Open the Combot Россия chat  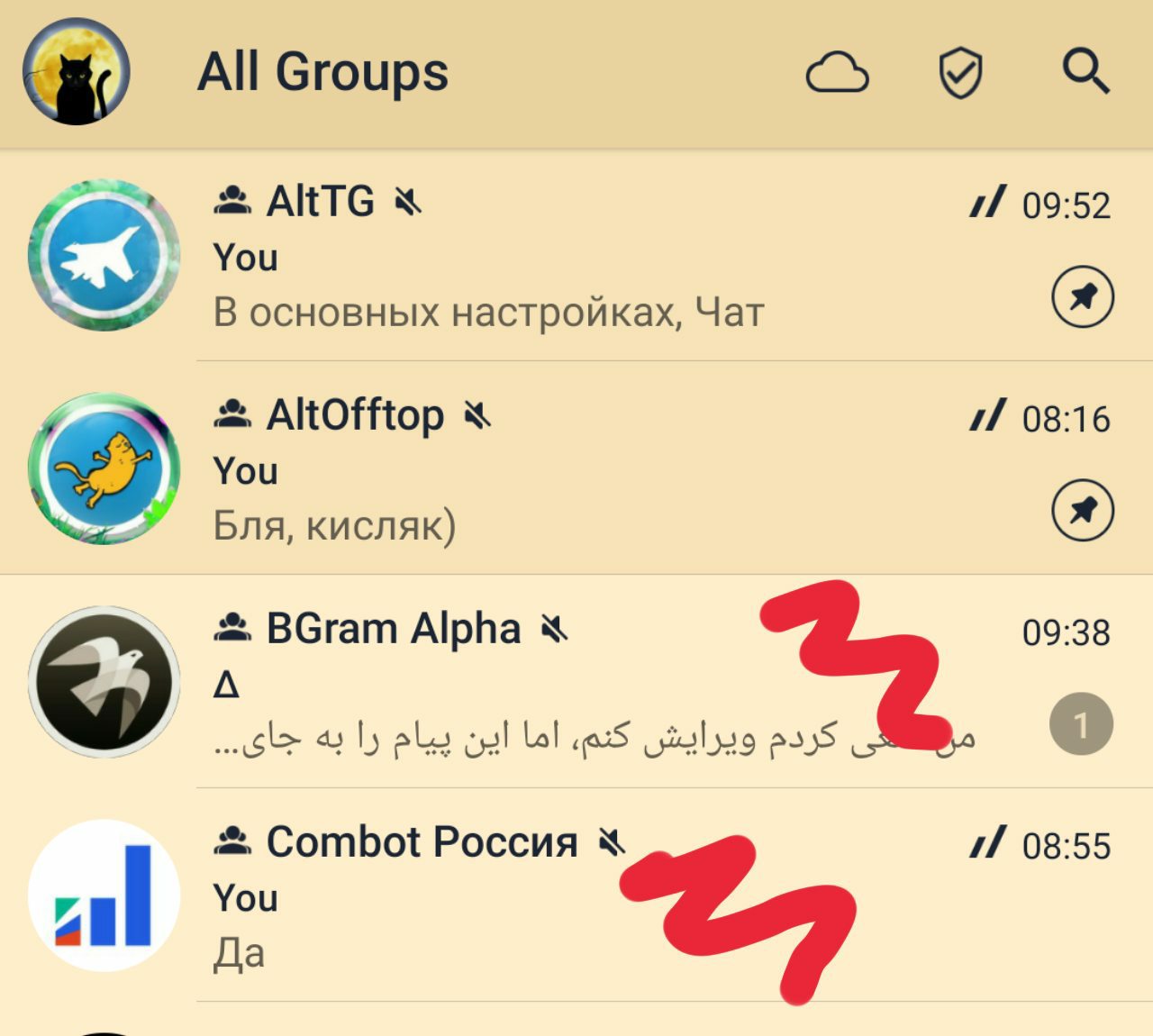point(576,895)
